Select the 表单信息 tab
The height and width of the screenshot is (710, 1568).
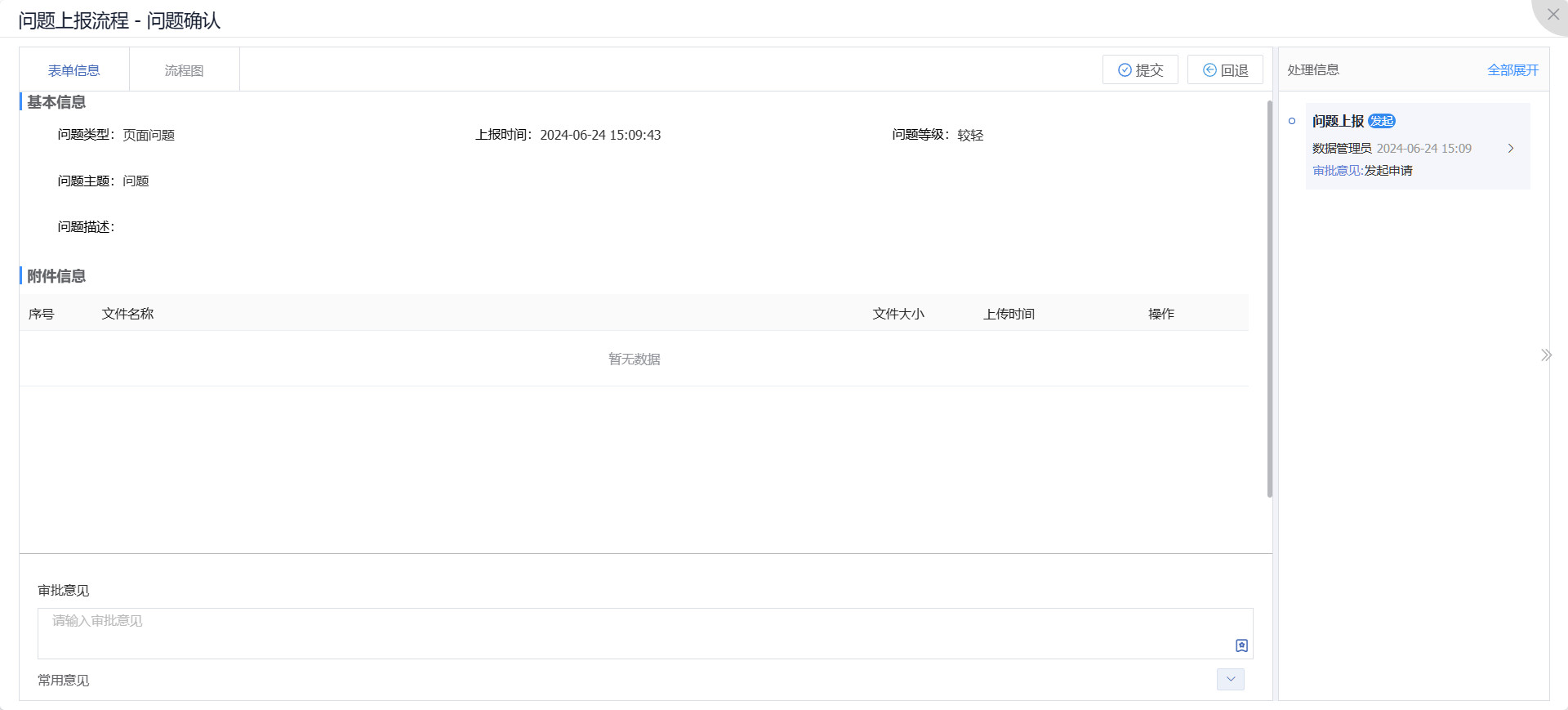(x=73, y=70)
